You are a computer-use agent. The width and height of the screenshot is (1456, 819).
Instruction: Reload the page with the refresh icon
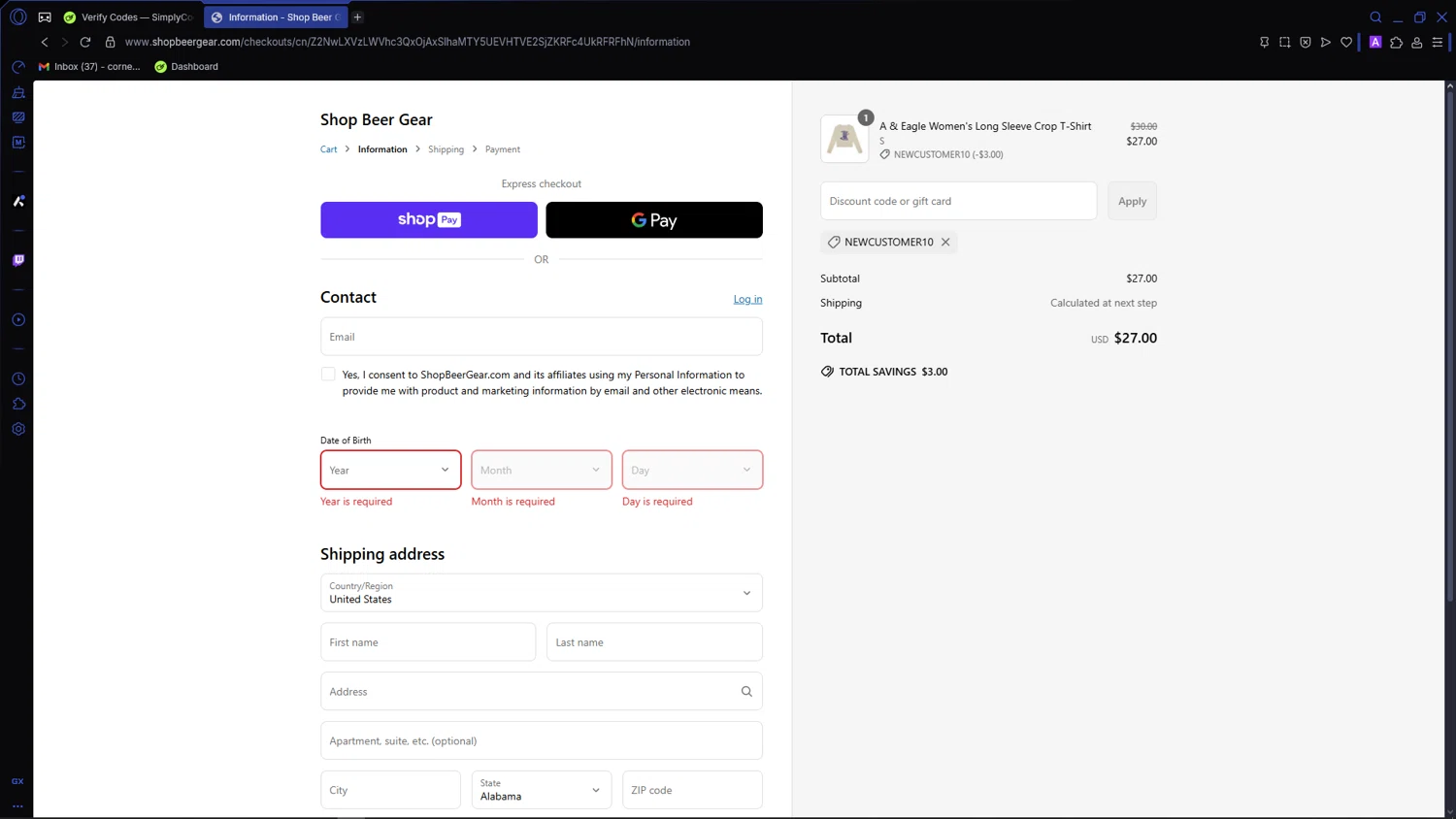tap(85, 42)
